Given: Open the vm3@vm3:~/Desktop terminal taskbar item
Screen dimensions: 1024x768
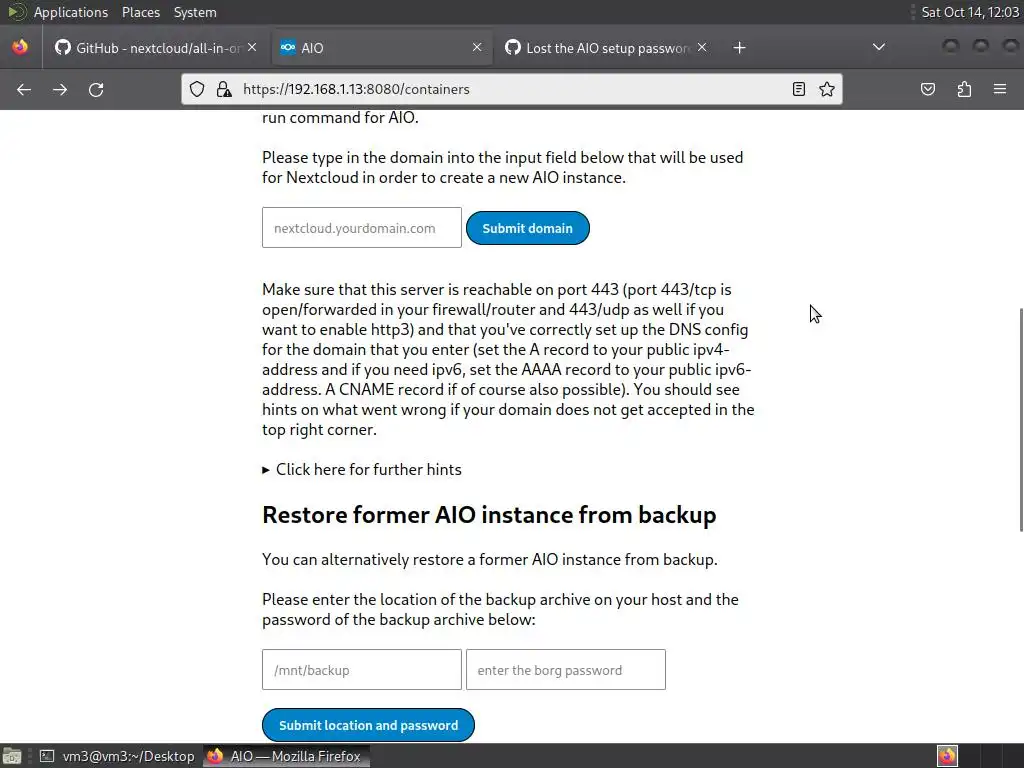Looking at the screenshot, I should (117, 756).
